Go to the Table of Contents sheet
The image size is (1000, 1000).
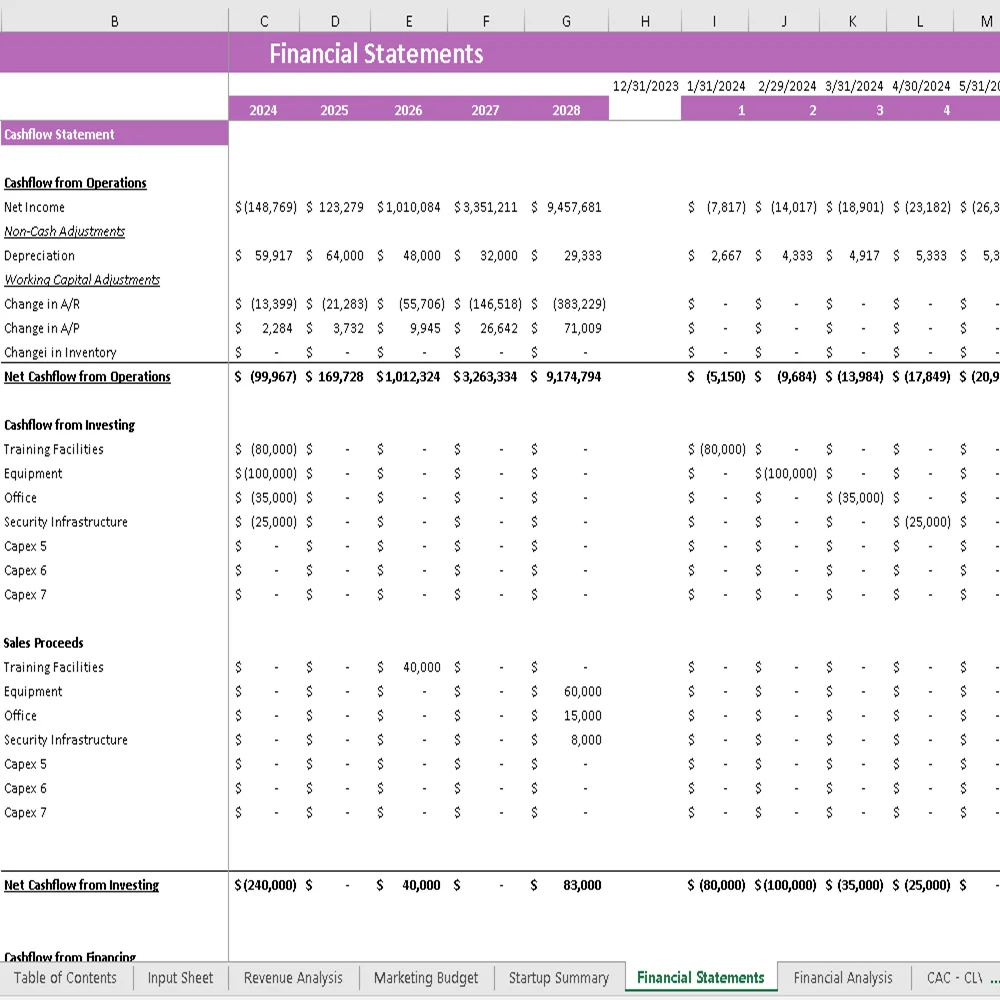point(66,978)
